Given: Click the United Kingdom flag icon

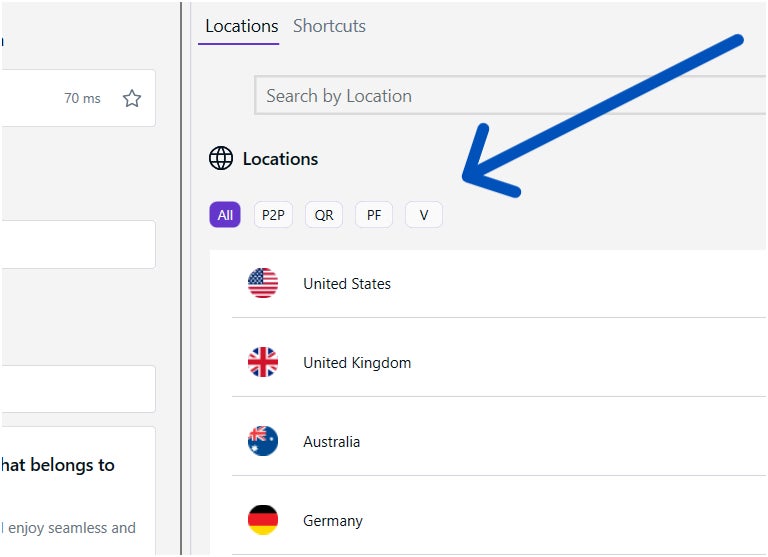Looking at the screenshot, I should (x=263, y=362).
